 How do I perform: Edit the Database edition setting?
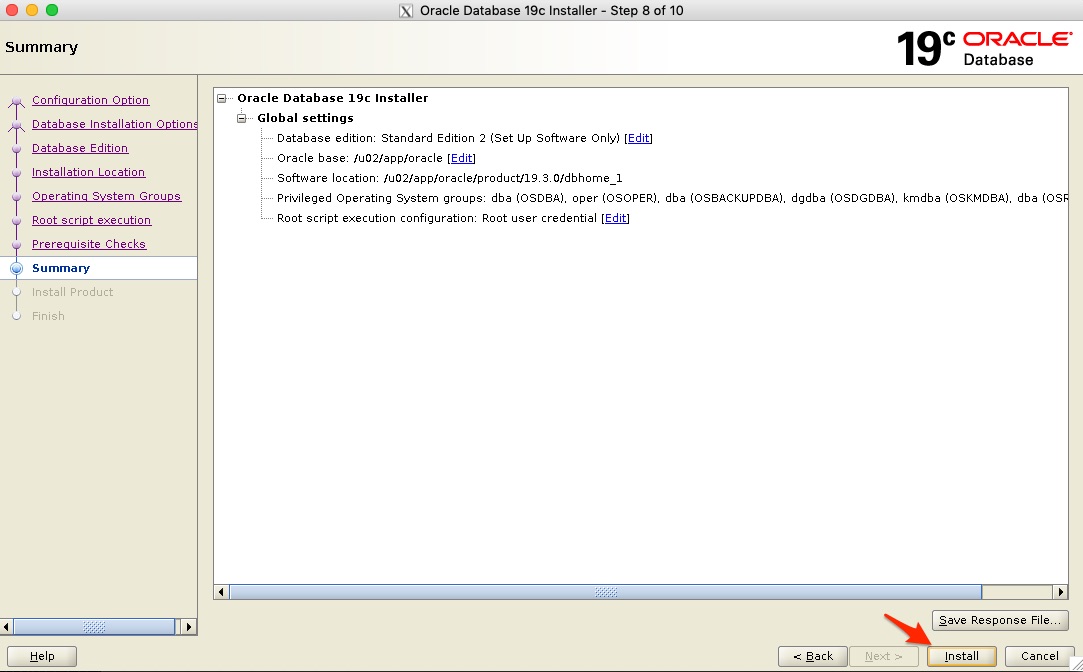coord(638,138)
